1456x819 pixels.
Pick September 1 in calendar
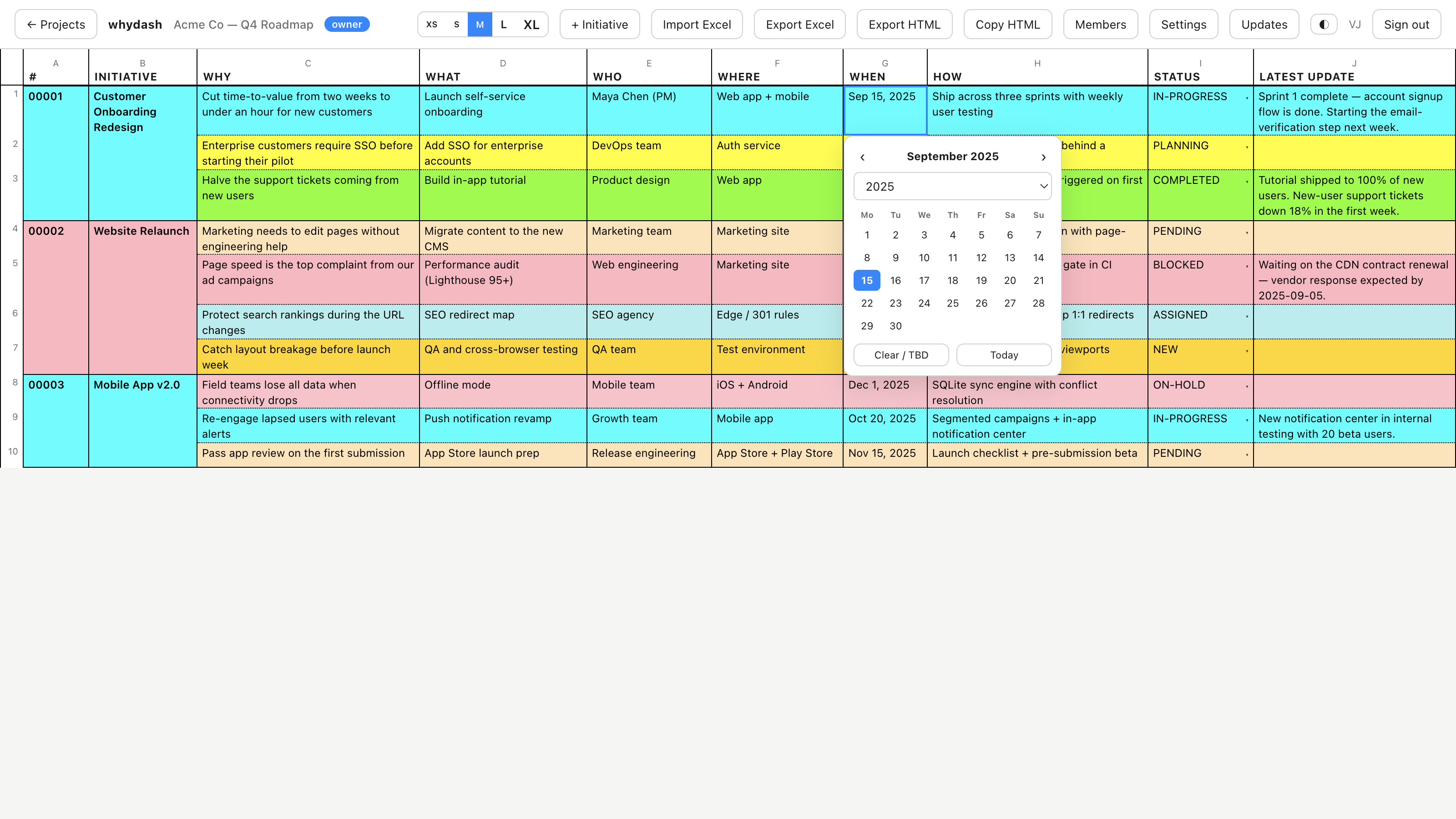coord(867,235)
